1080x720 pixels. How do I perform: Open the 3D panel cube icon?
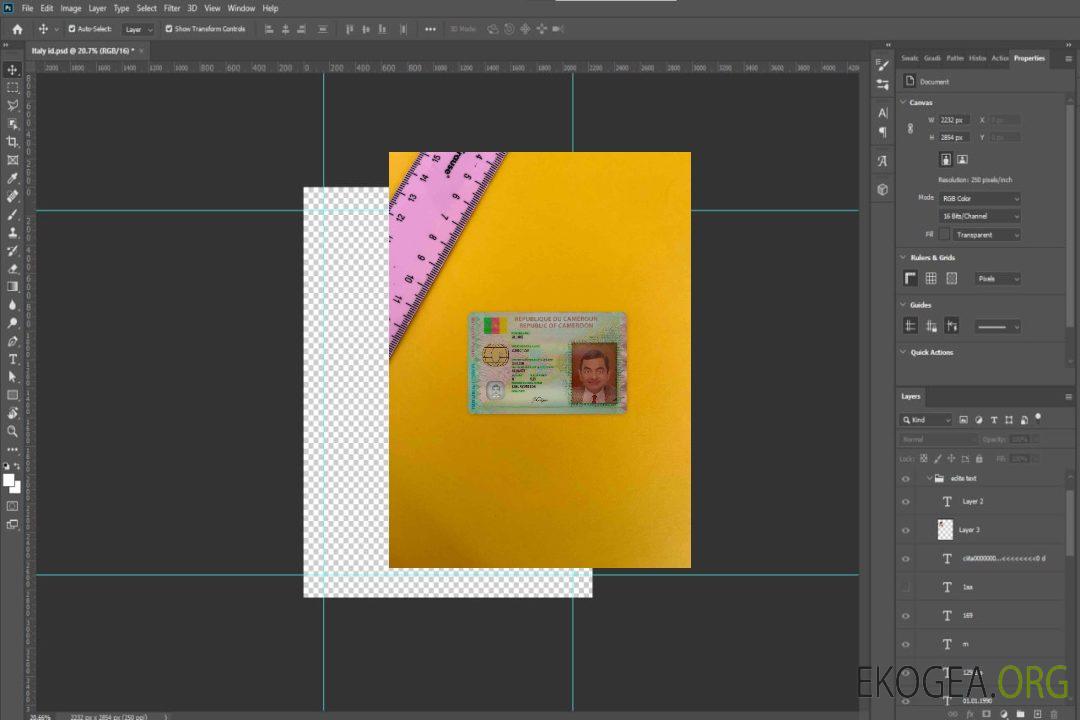[882, 189]
